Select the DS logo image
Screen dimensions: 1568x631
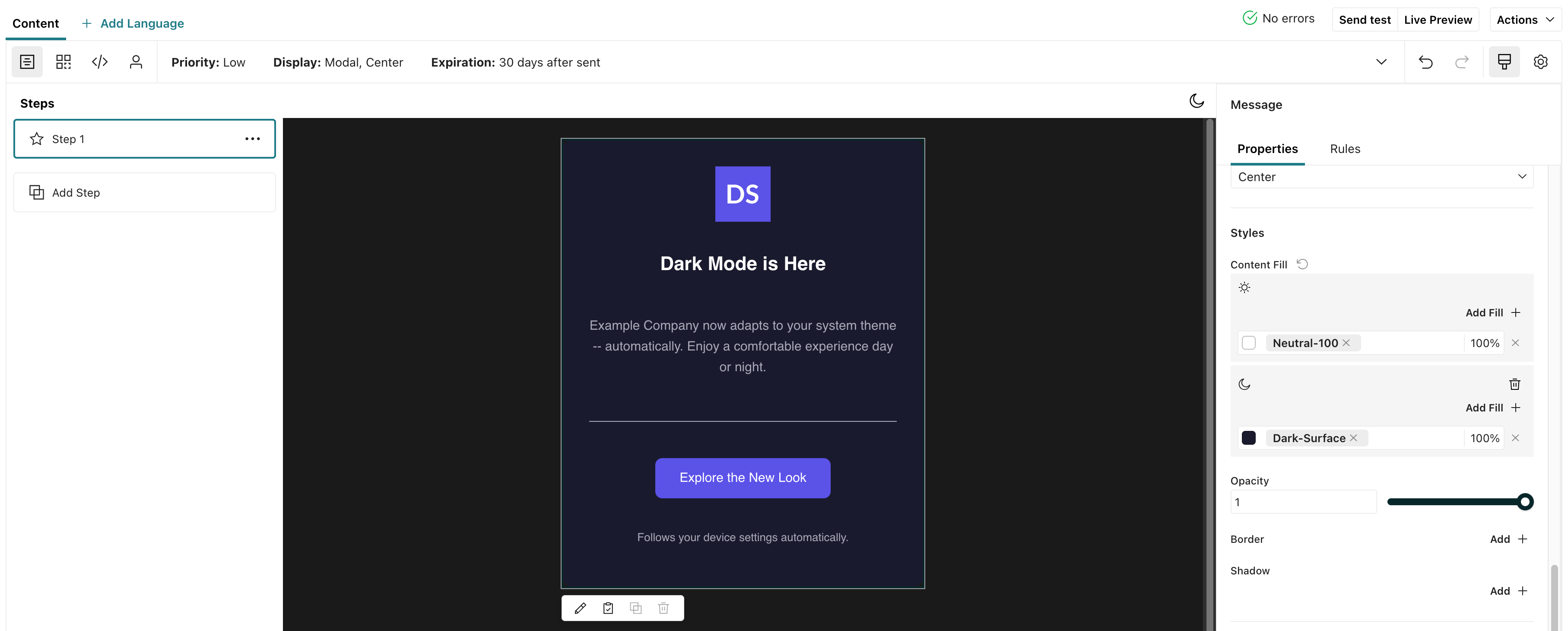pos(743,194)
